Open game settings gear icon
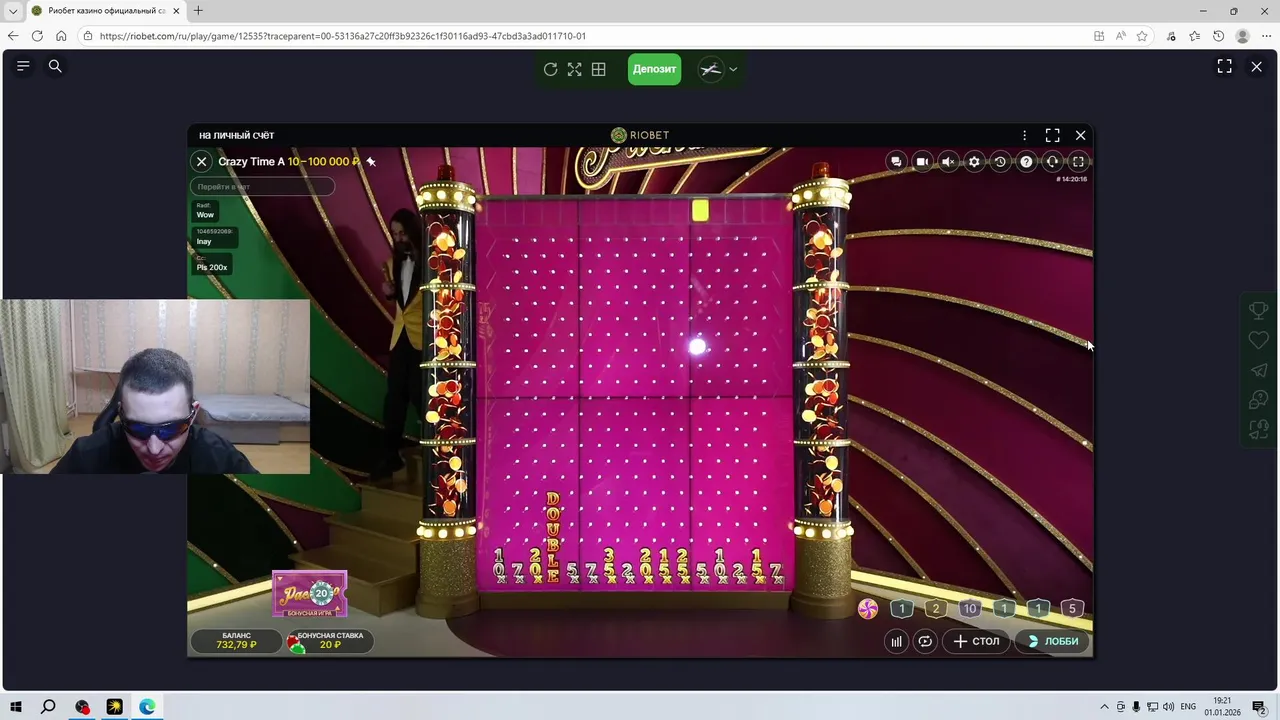The height and width of the screenshot is (720, 1280). [x=974, y=162]
